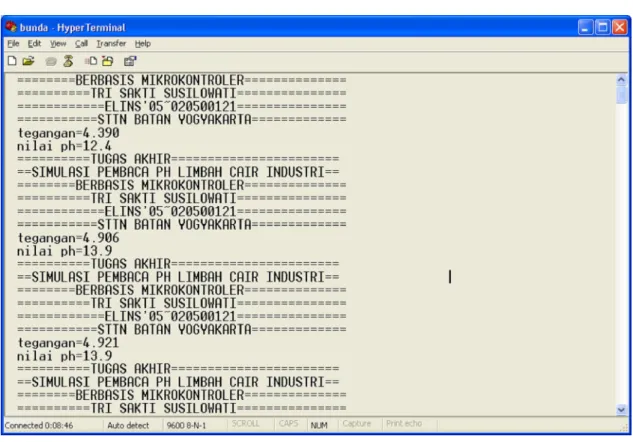Click the scrollbar up arrow
This screenshot has height=442, width=633.
point(621,80)
